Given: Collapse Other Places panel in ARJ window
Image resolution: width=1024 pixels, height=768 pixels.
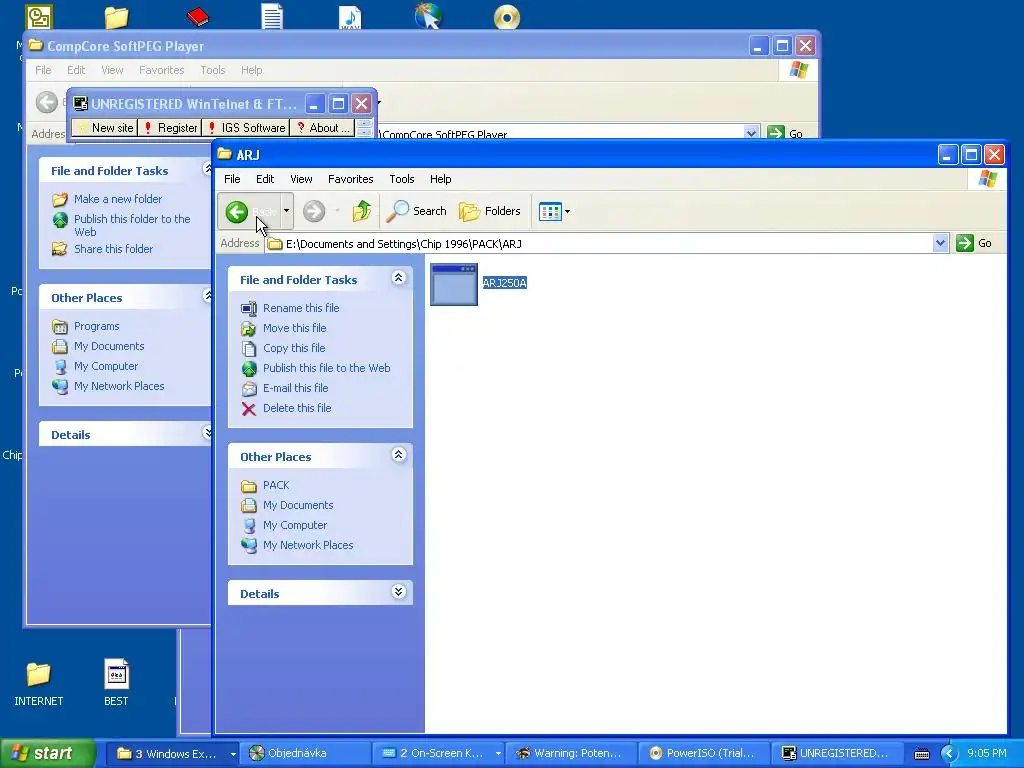Looking at the screenshot, I should pos(398,455).
